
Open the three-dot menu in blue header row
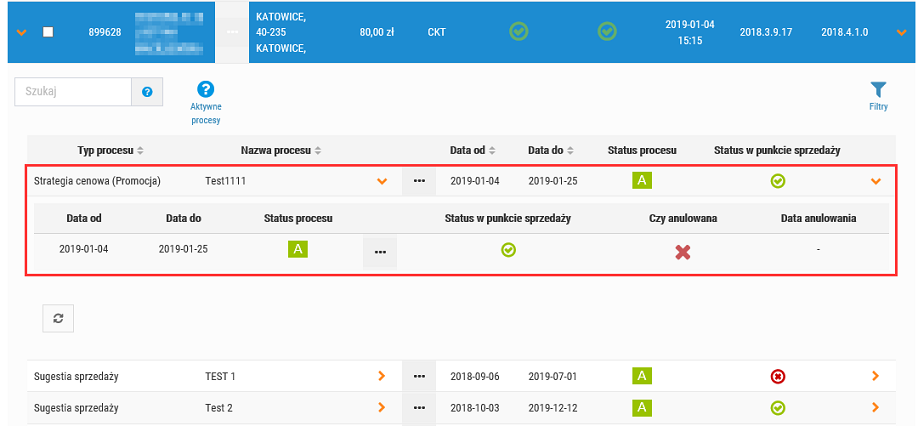pos(232,32)
